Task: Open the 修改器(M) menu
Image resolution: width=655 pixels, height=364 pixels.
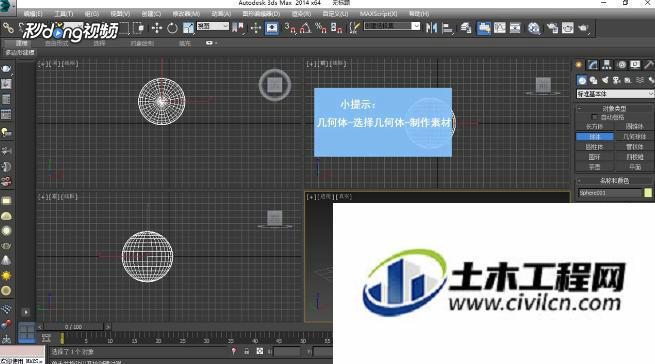Action: [186, 14]
